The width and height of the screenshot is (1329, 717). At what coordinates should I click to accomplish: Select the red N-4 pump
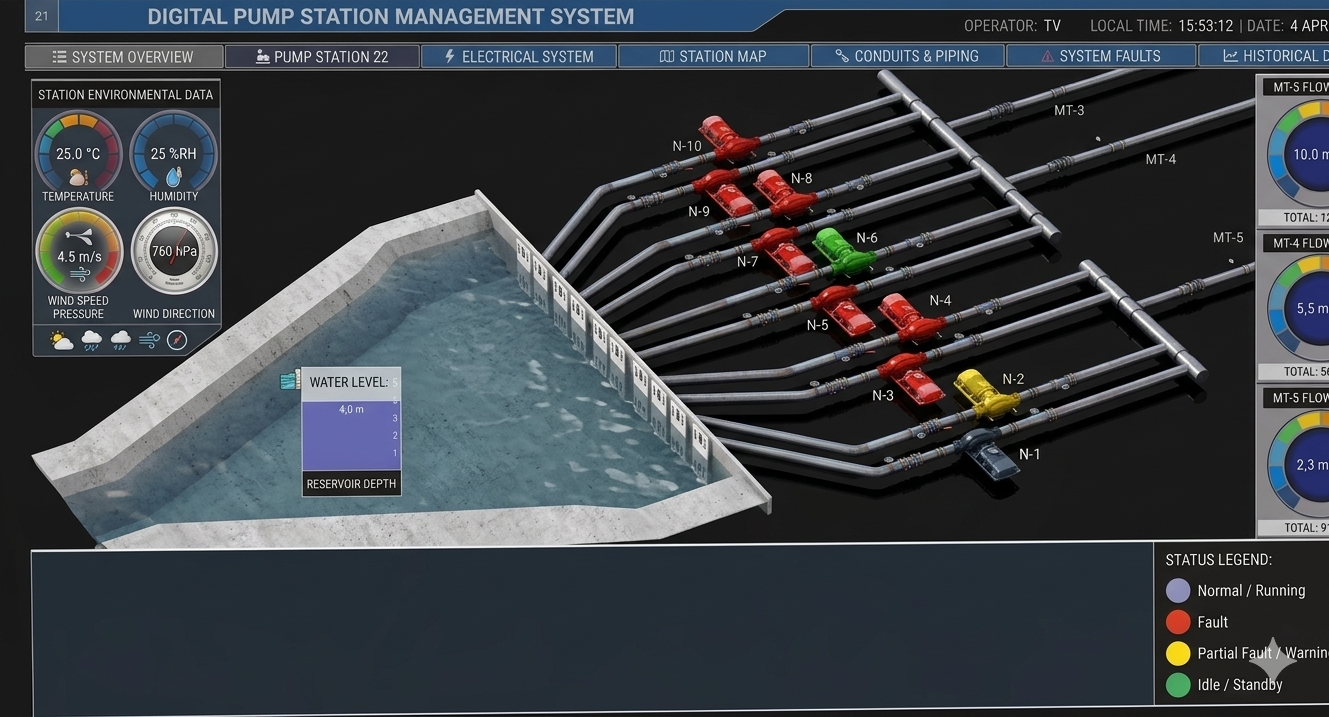coord(911,317)
